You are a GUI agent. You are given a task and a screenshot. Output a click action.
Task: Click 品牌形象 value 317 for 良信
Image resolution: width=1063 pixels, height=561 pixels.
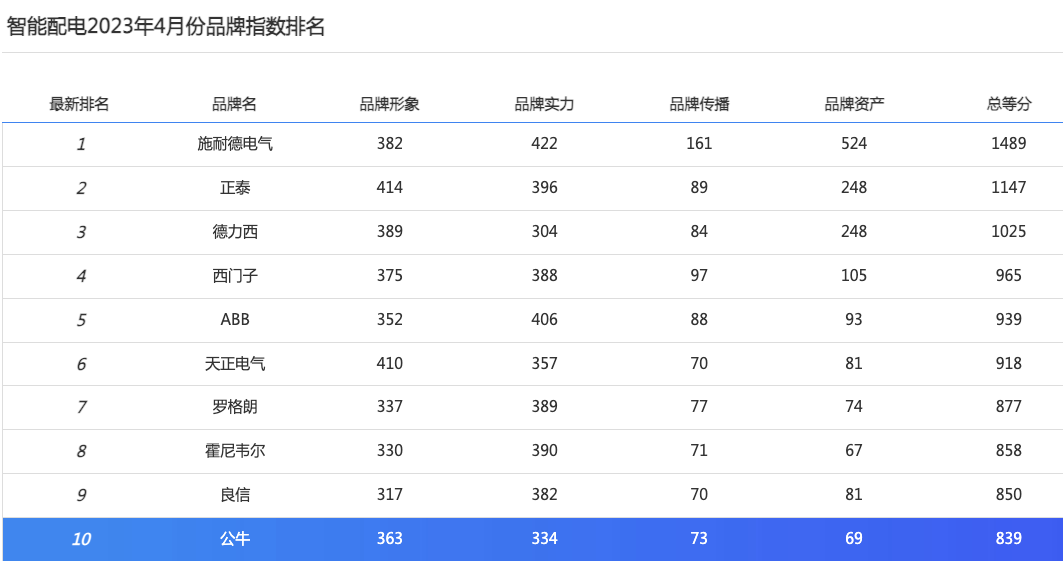390,495
